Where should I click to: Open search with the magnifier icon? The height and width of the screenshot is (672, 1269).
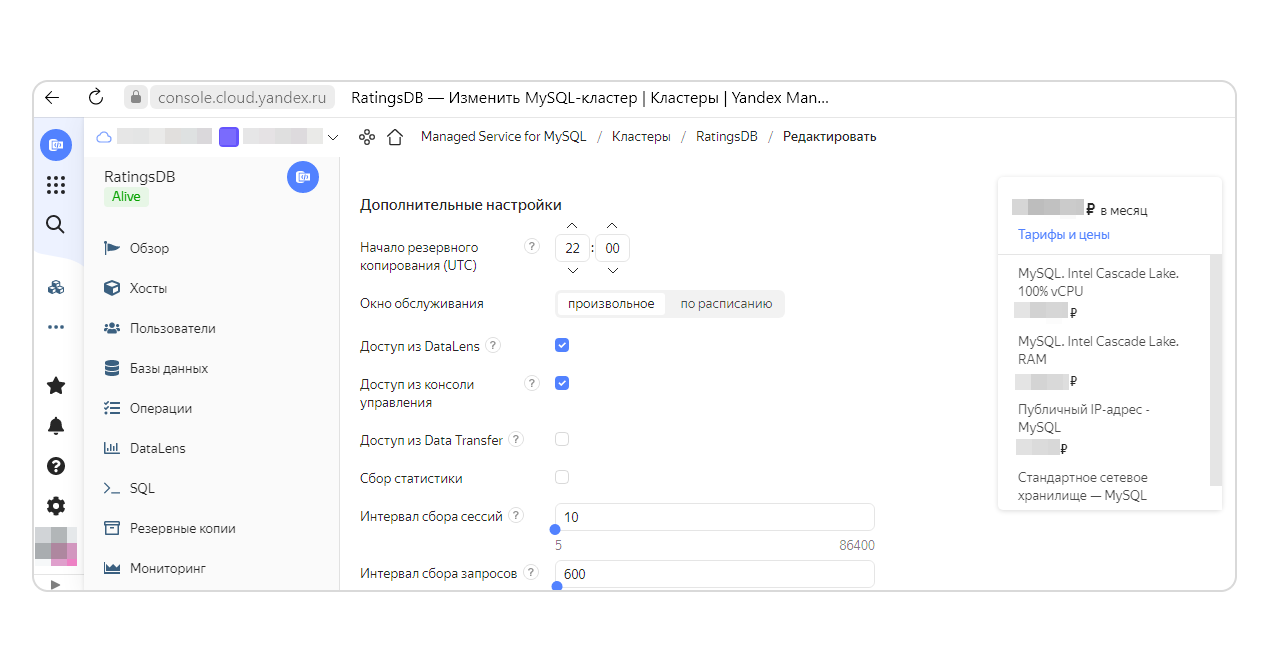click(56, 224)
